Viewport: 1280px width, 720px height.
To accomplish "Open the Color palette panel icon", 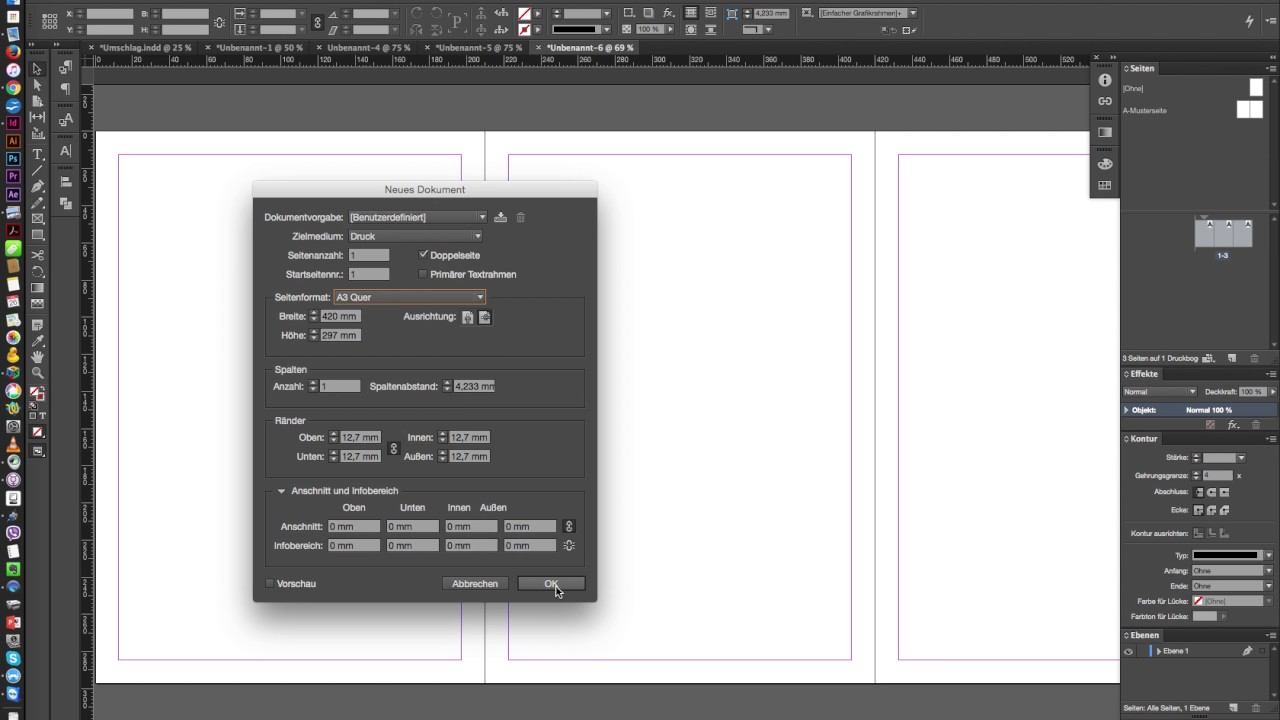I will 1105,164.
